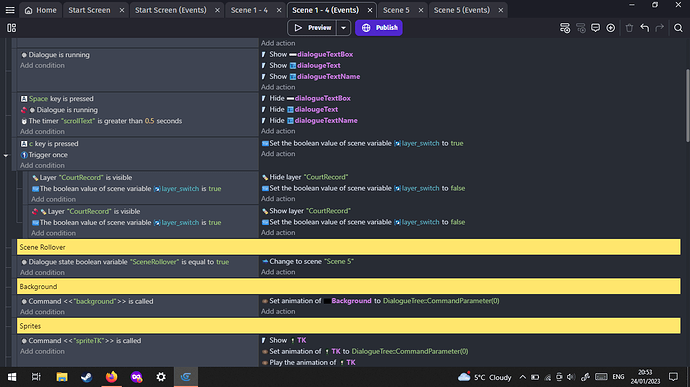Click the delete selected events trash icon
690x387 pixels.
coord(629,28)
